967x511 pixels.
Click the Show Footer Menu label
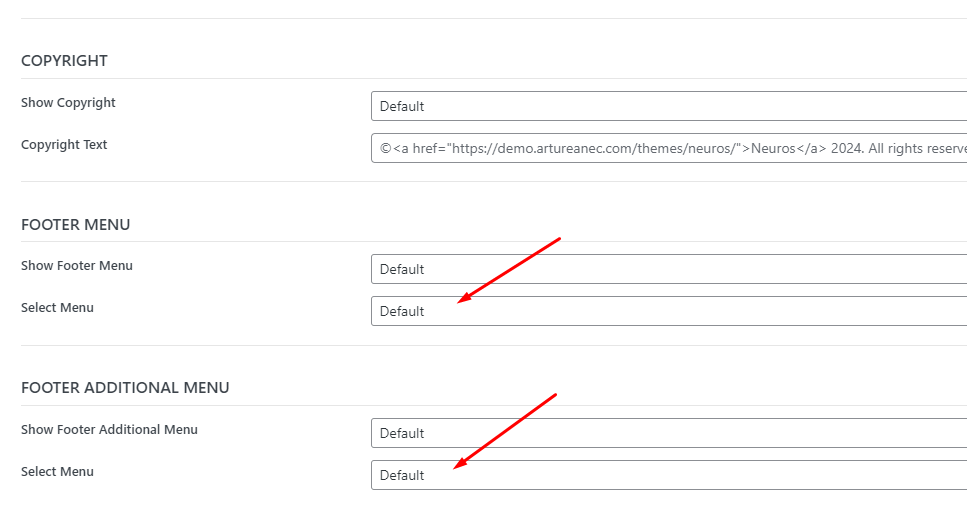[x=76, y=266]
